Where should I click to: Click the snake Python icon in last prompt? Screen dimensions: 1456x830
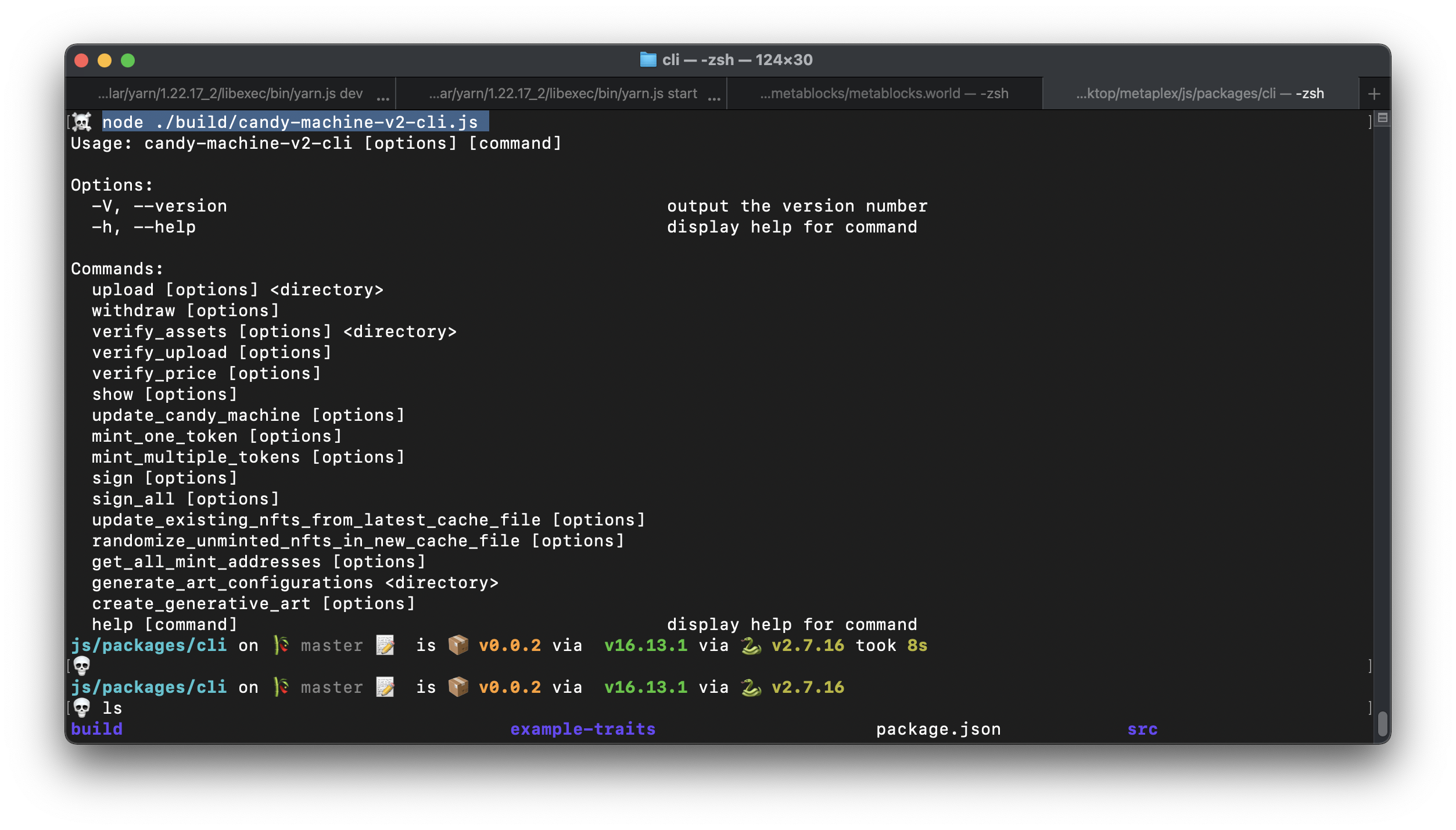click(751, 688)
